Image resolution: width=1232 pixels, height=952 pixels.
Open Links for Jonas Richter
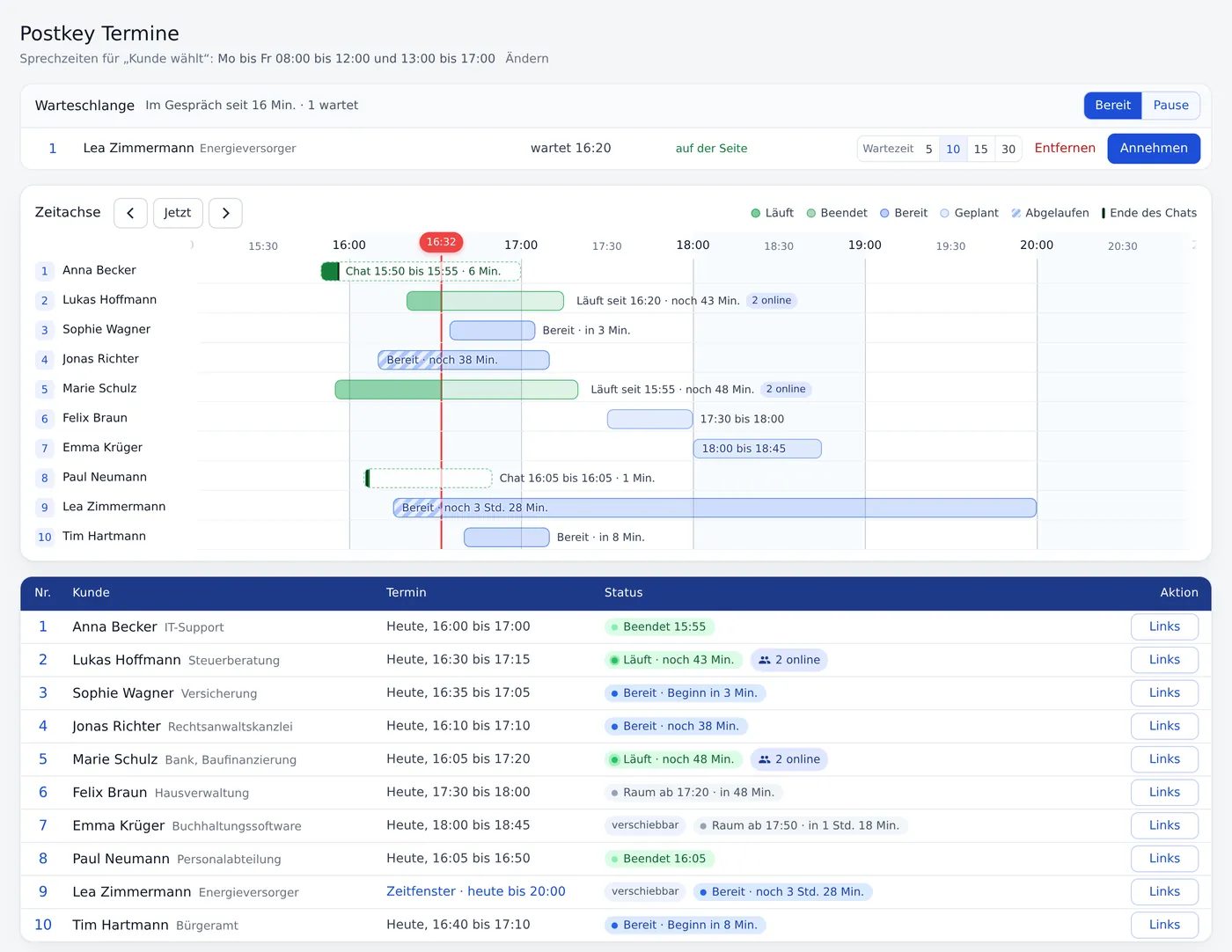(1164, 726)
